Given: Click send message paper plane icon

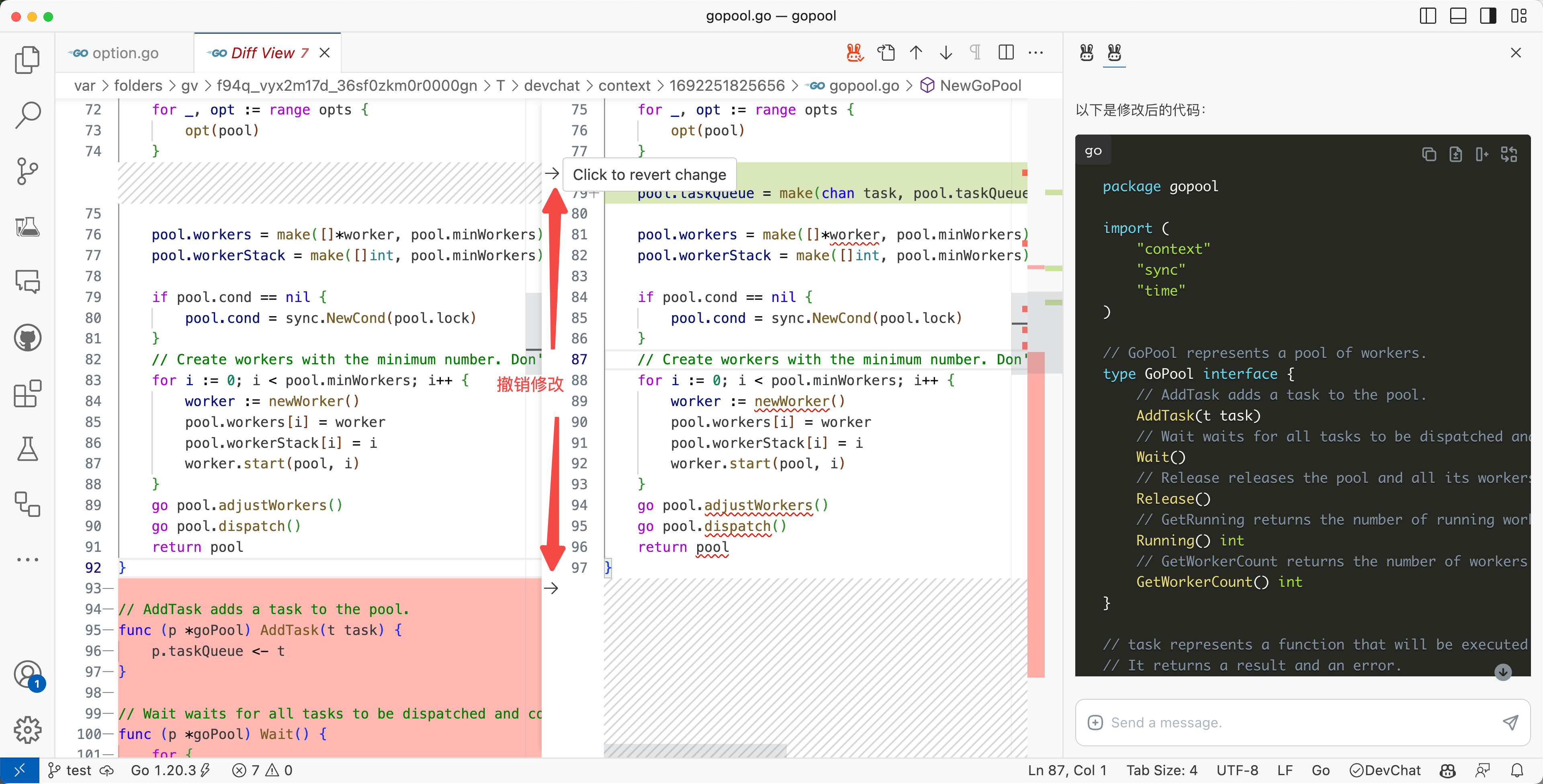Looking at the screenshot, I should (x=1510, y=722).
